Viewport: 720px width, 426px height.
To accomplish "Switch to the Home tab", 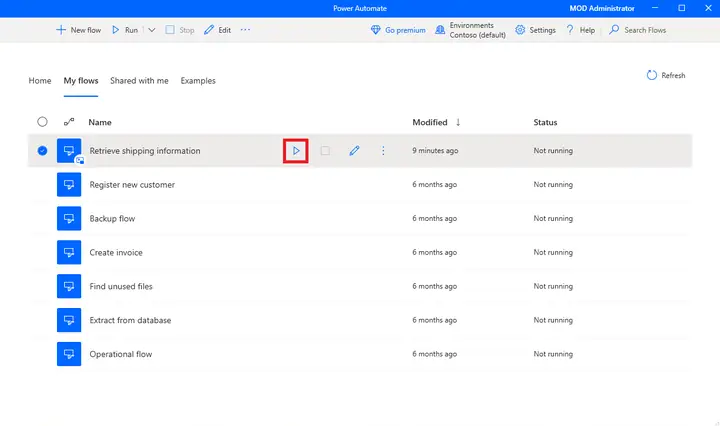I will pos(40,81).
